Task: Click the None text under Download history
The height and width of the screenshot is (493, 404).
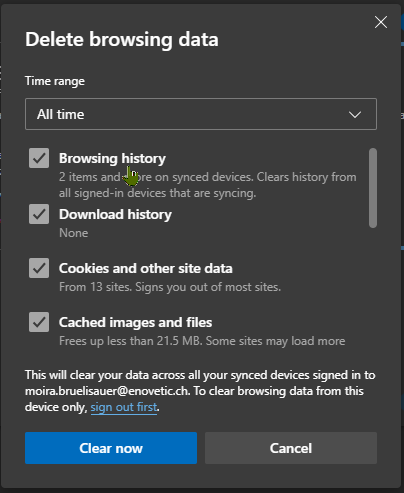Action: point(74,233)
